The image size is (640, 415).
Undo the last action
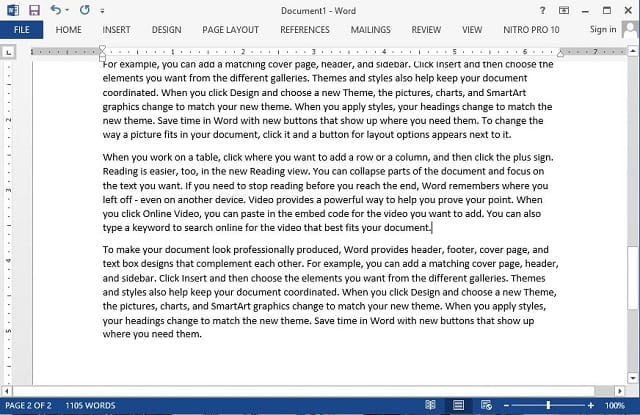point(56,10)
